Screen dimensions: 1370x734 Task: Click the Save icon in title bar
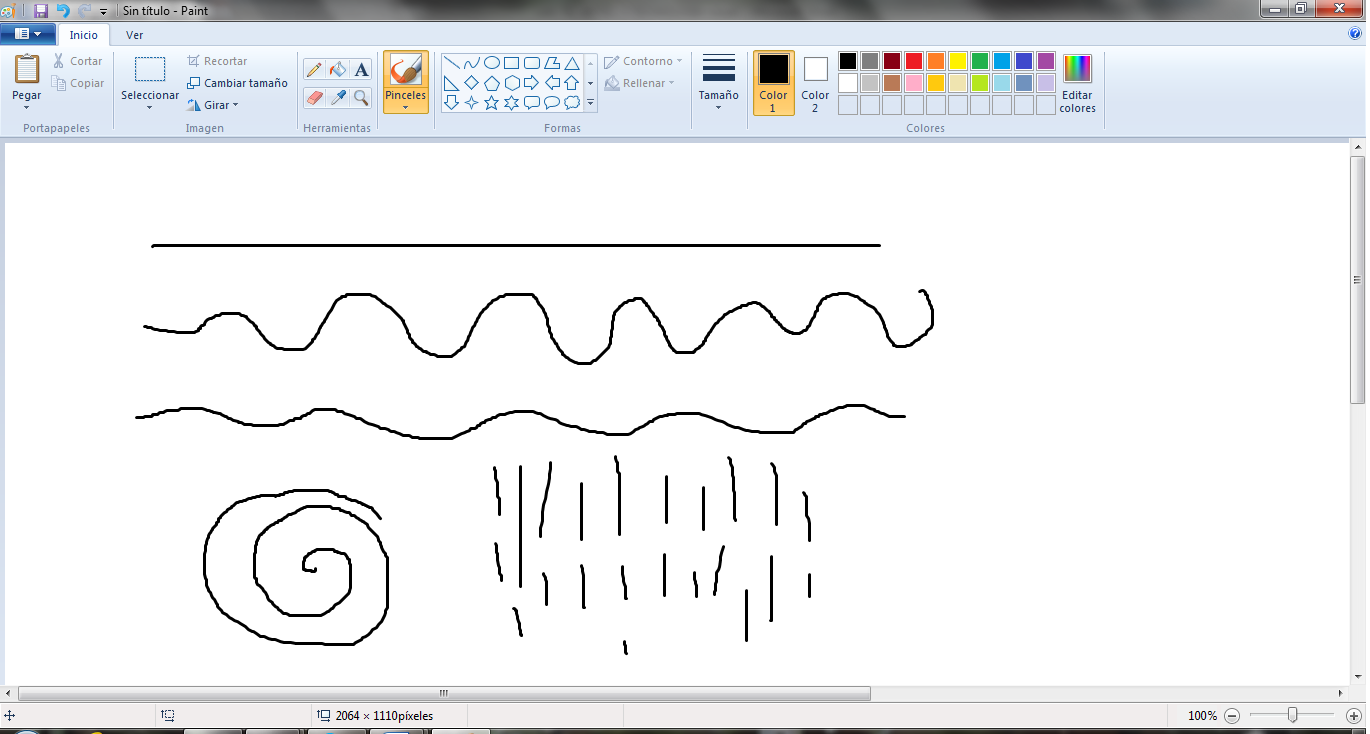pos(41,10)
